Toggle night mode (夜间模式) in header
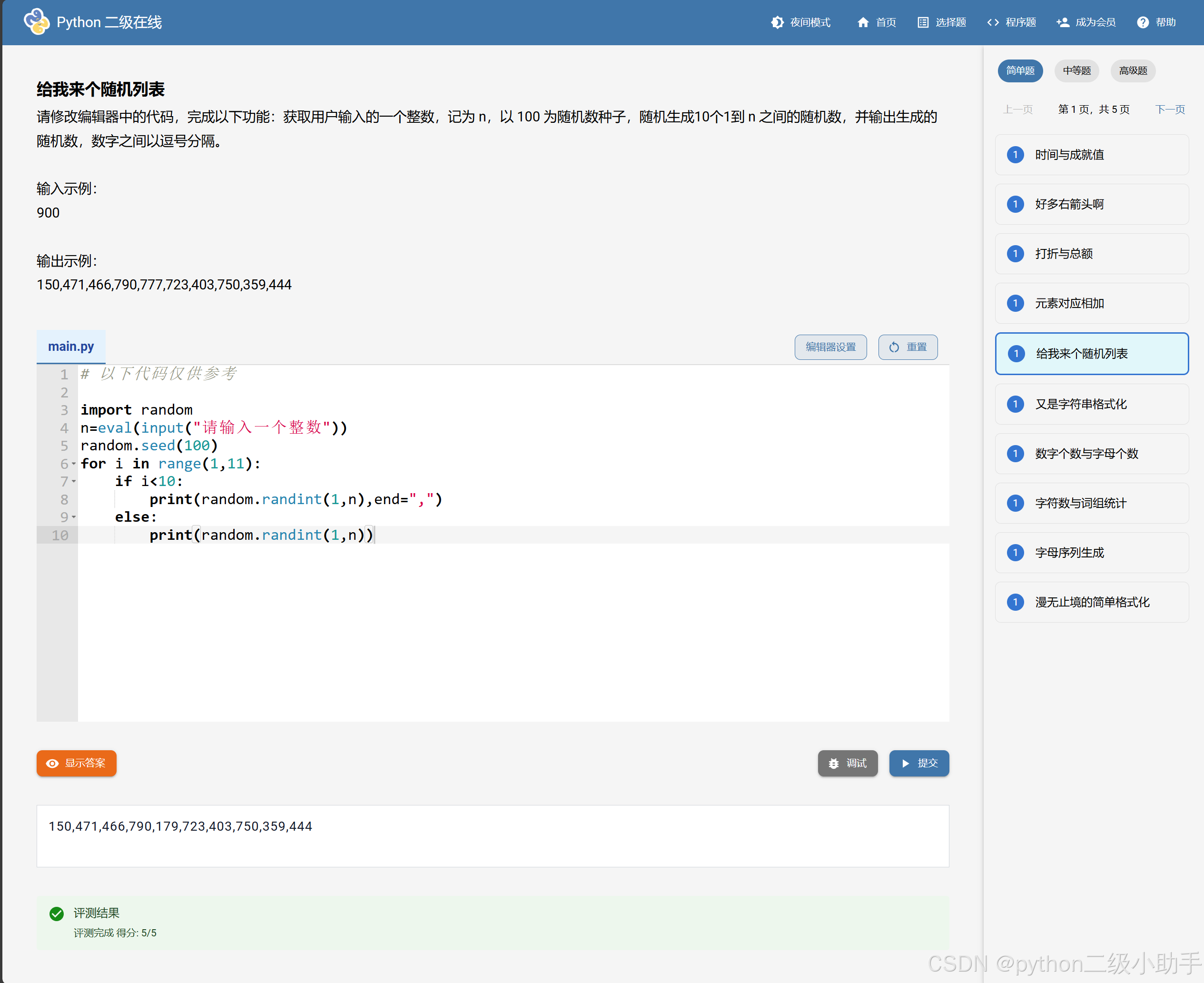 (800, 22)
